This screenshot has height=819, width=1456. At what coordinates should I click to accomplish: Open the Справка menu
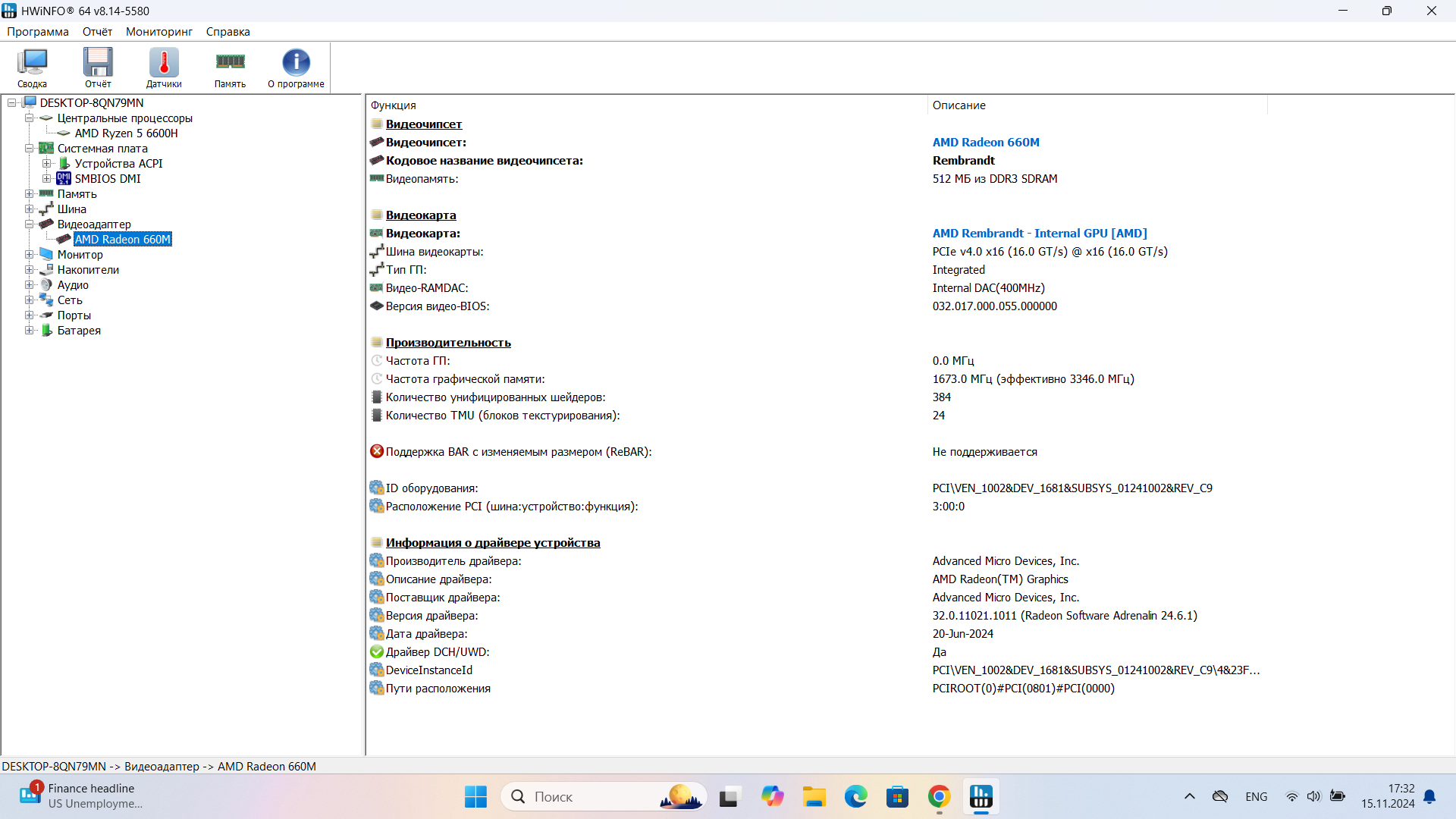pyautogui.click(x=227, y=32)
